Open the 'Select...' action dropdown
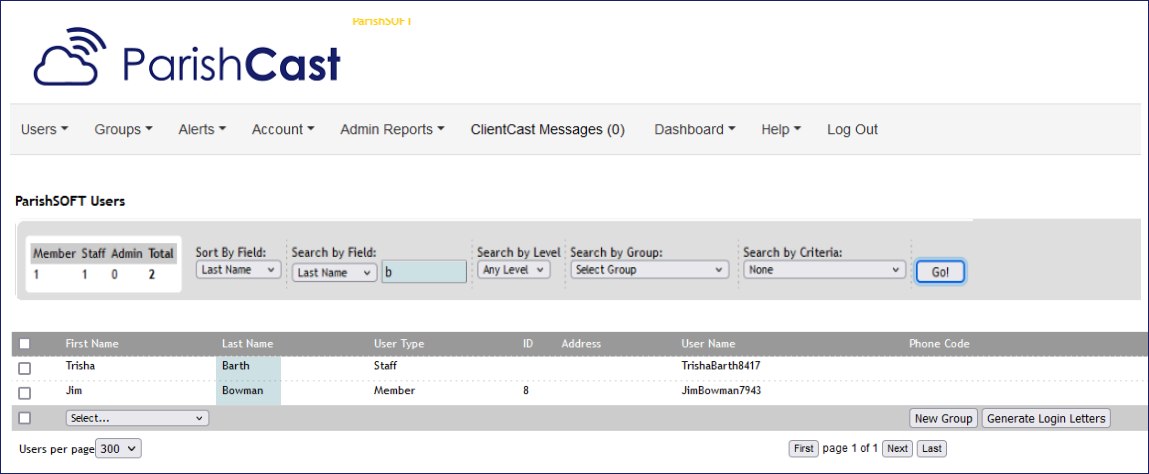The width and height of the screenshot is (1149, 474). (137, 418)
